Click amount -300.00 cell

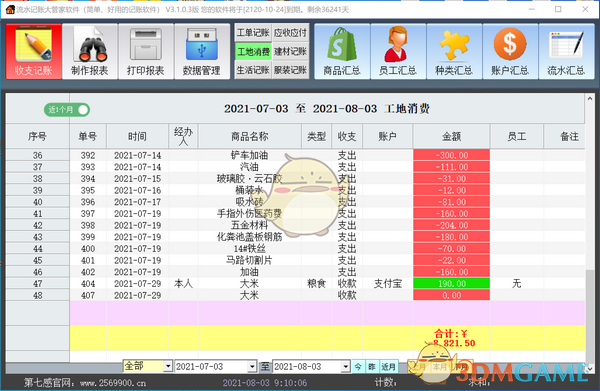tap(452, 155)
